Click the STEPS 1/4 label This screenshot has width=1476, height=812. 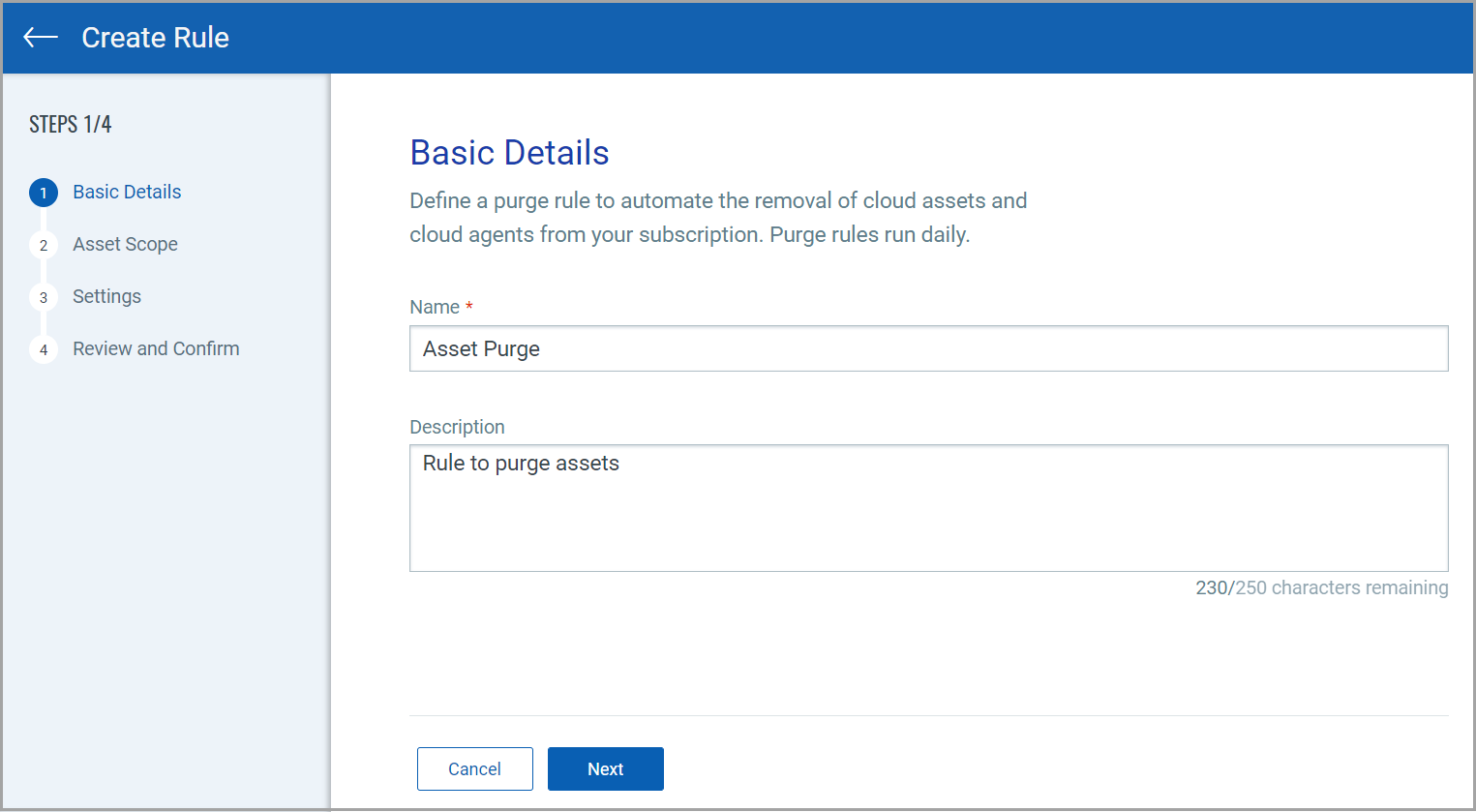click(x=70, y=124)
